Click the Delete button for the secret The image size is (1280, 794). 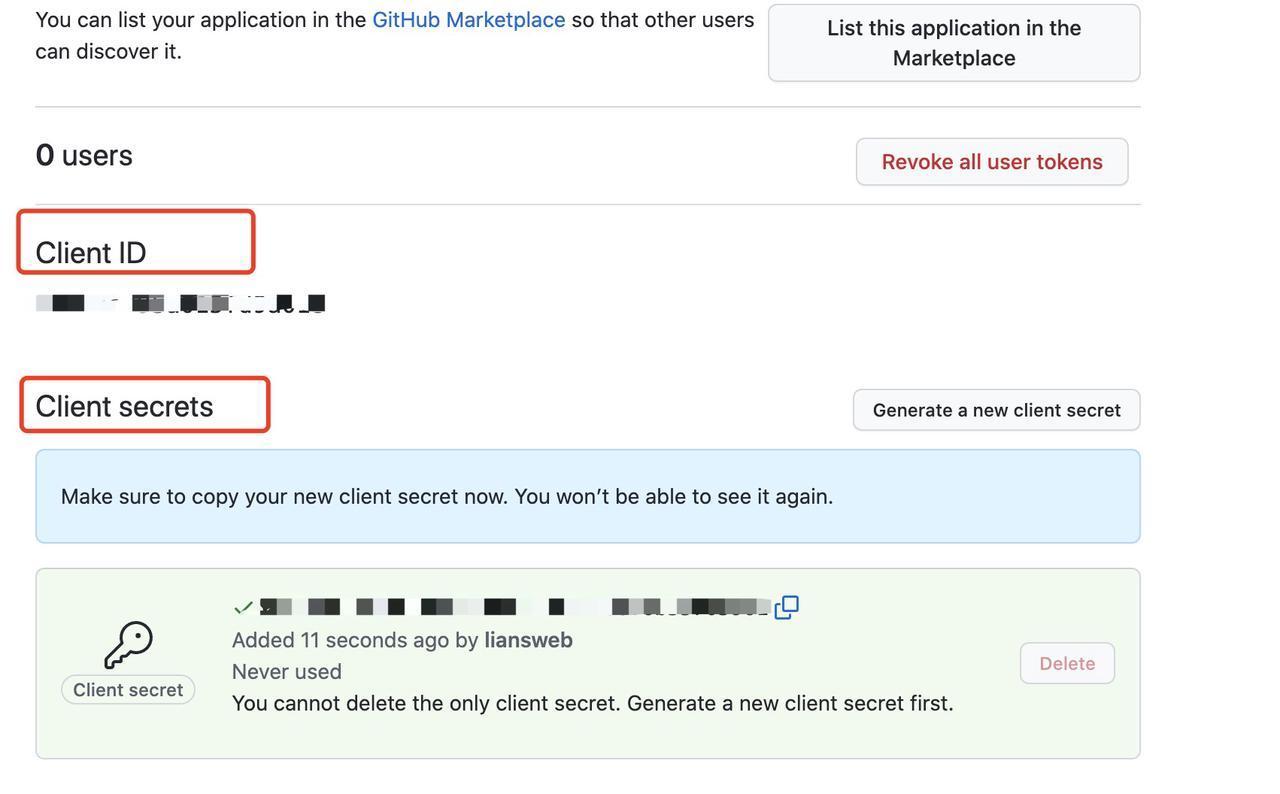(1067, 664)
